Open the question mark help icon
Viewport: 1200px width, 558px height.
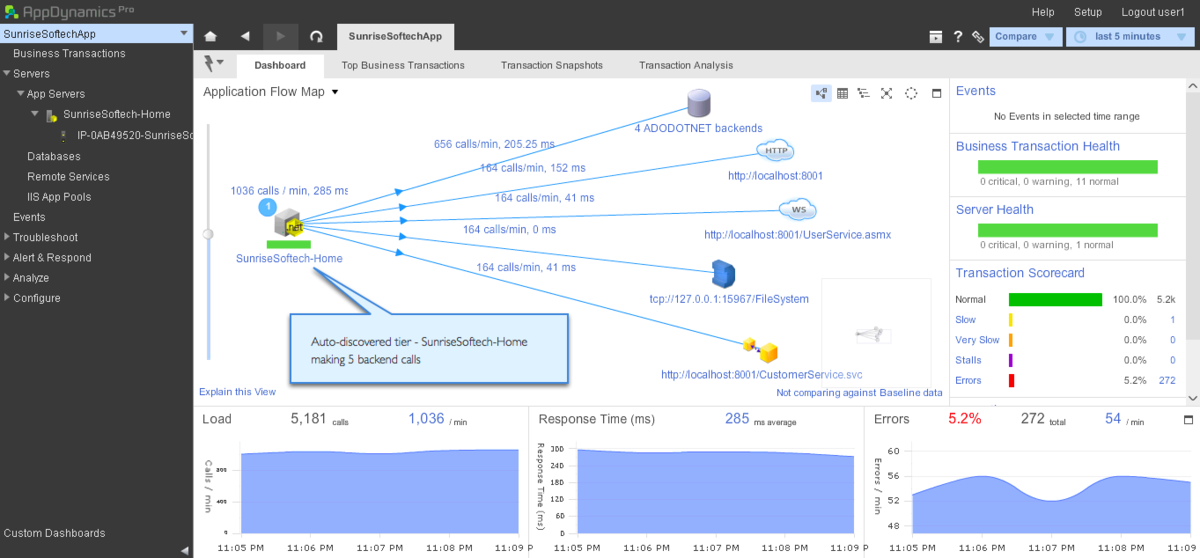point(958,37)
